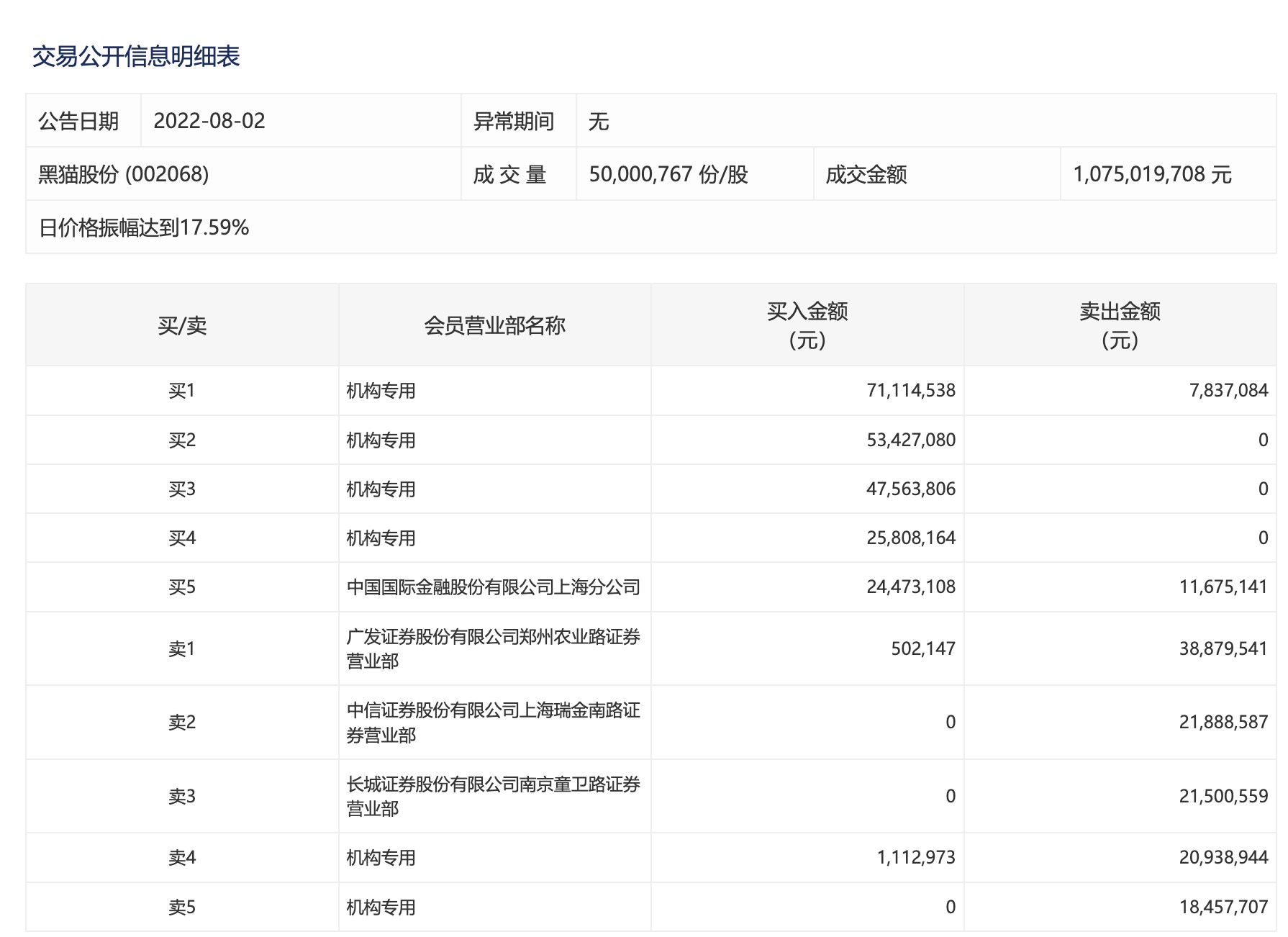Select buy amount 47,563,806
This screenshot has width=1288, height=937.
coord(911,489)
